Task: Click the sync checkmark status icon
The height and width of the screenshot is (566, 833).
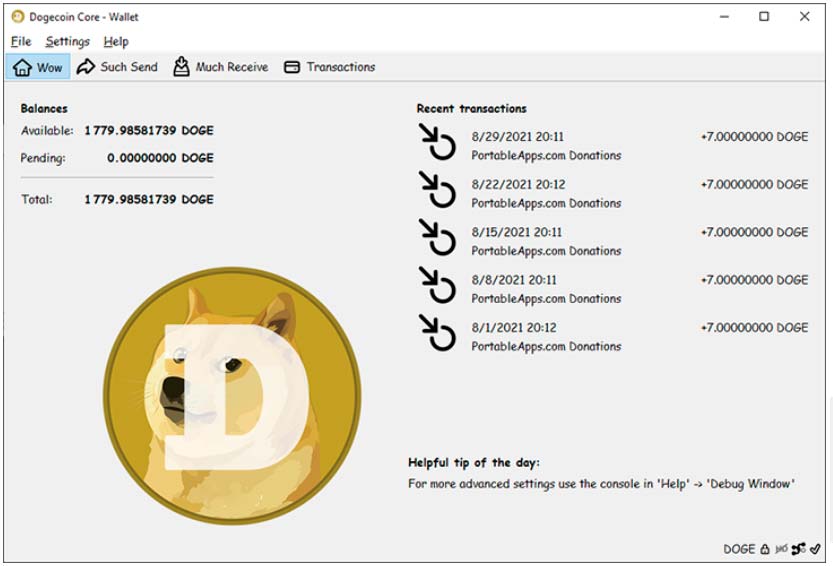Action: pos(815,549)
